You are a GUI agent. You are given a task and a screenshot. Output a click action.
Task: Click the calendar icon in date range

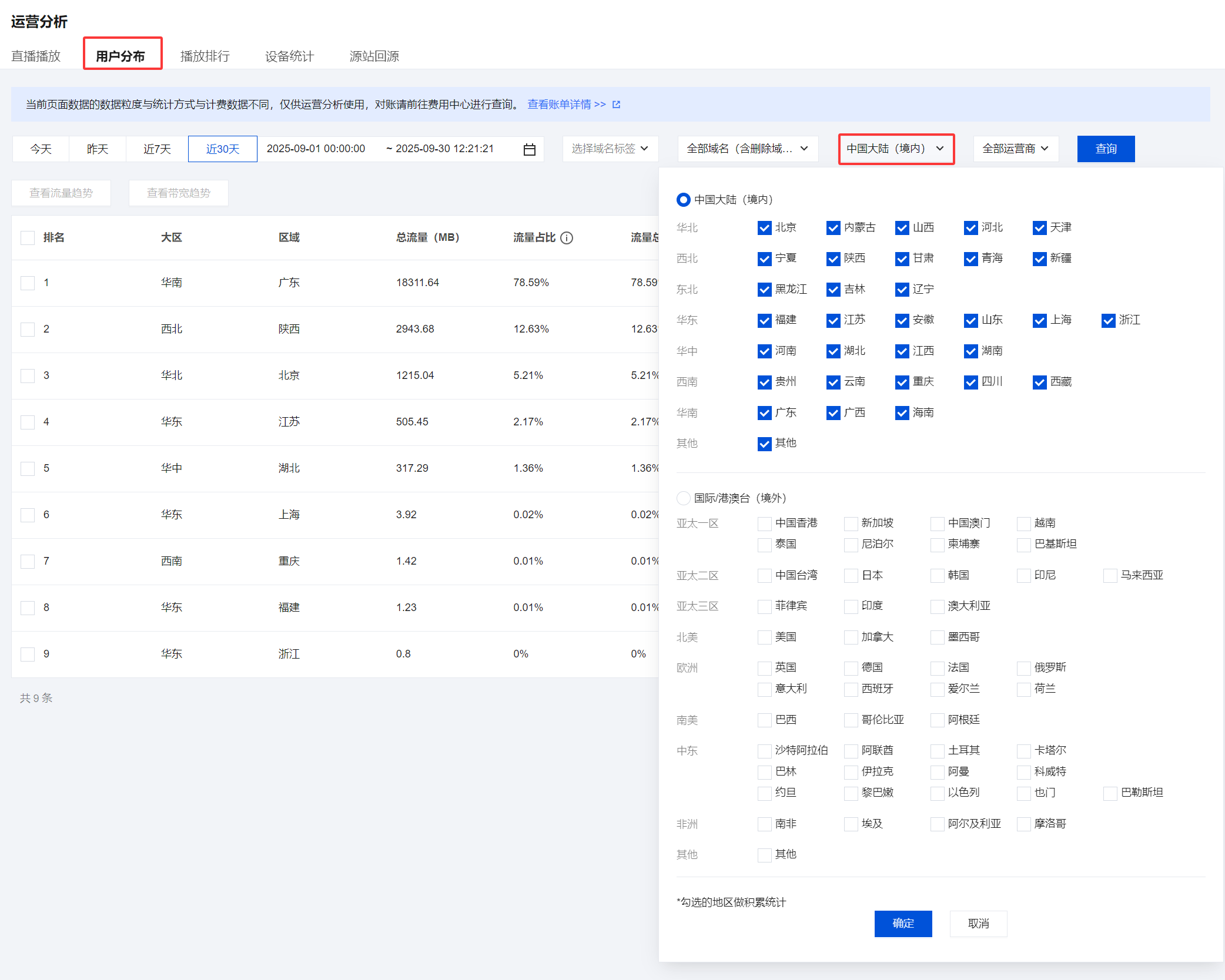pos(529,149)
